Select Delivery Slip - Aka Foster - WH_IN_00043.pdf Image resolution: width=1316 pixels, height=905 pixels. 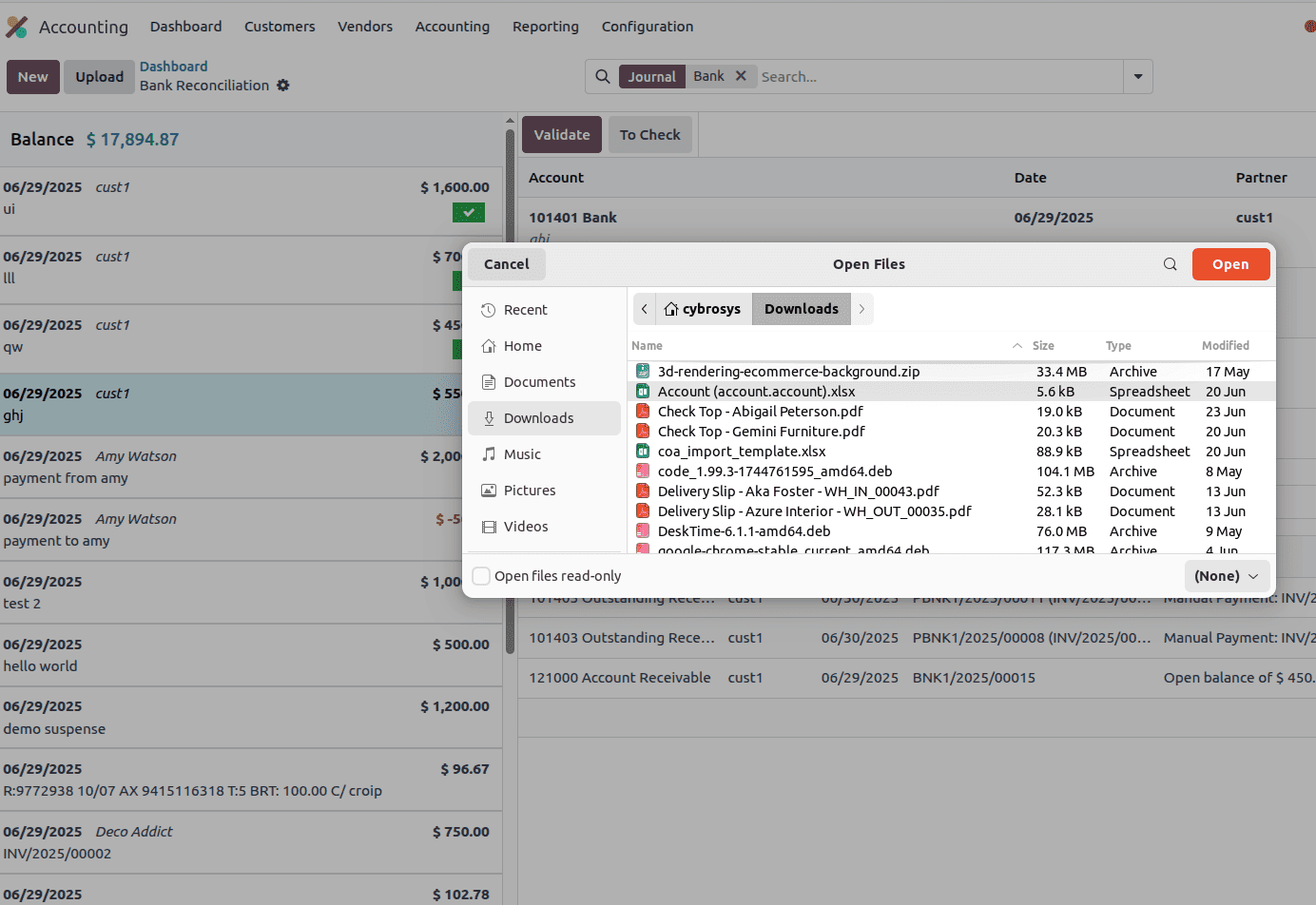click(x=951, y=491)
